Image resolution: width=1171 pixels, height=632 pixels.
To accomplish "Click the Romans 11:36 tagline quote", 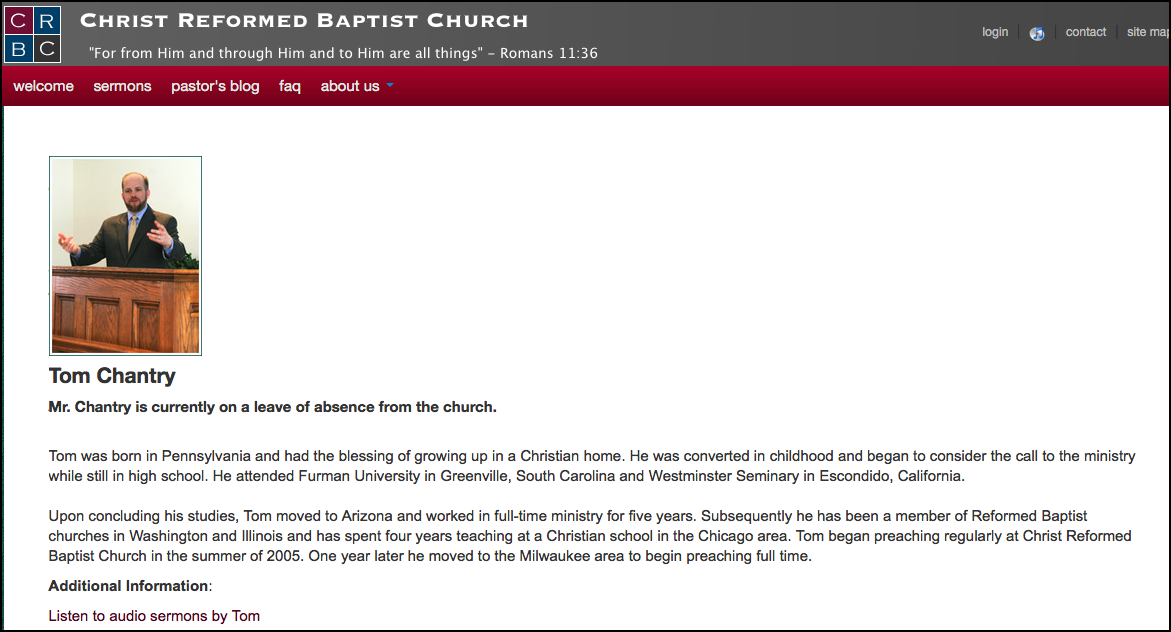I will [343, 53].
